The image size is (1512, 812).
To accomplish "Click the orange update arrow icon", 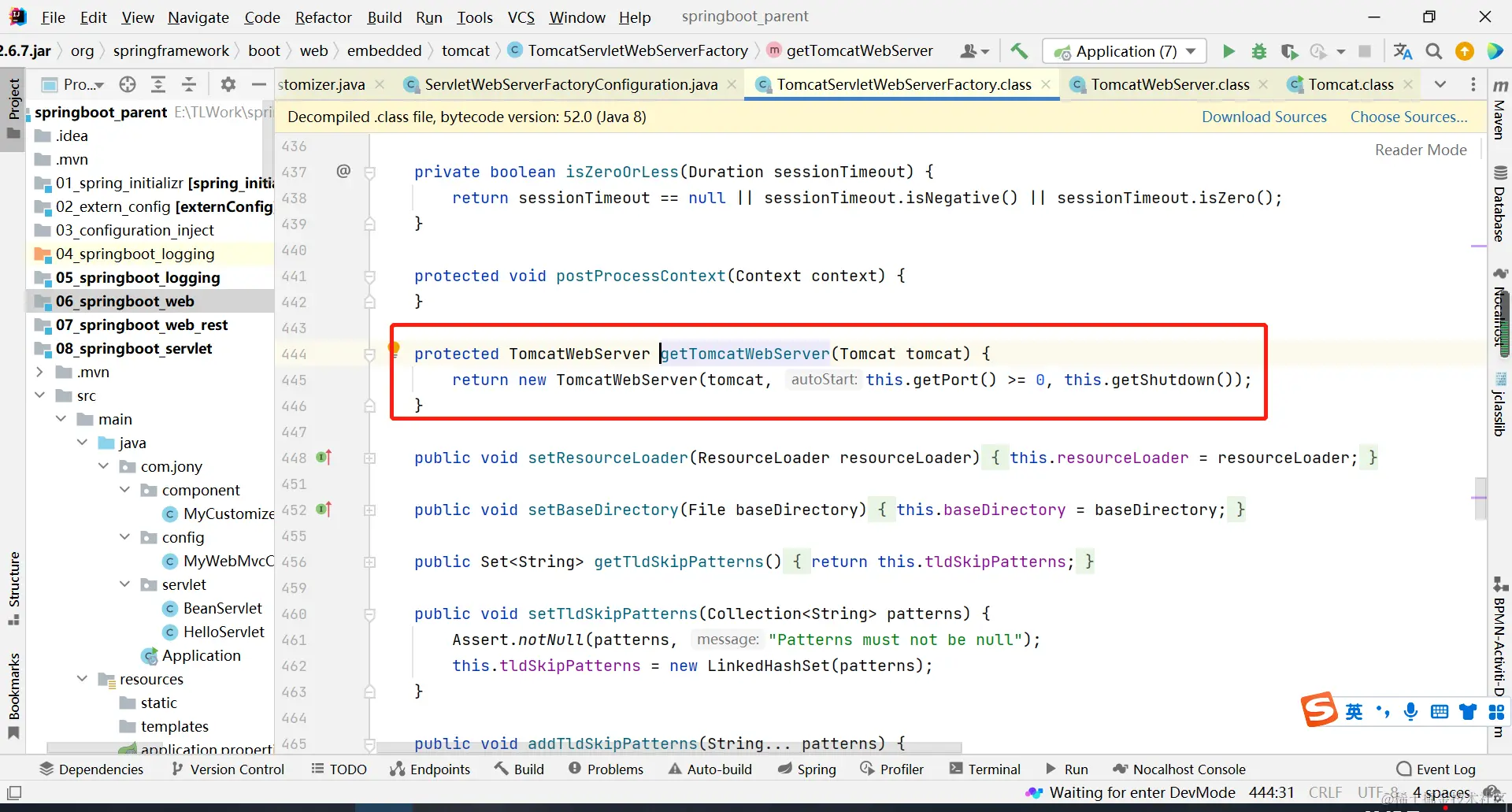I will coord(1465,51).
